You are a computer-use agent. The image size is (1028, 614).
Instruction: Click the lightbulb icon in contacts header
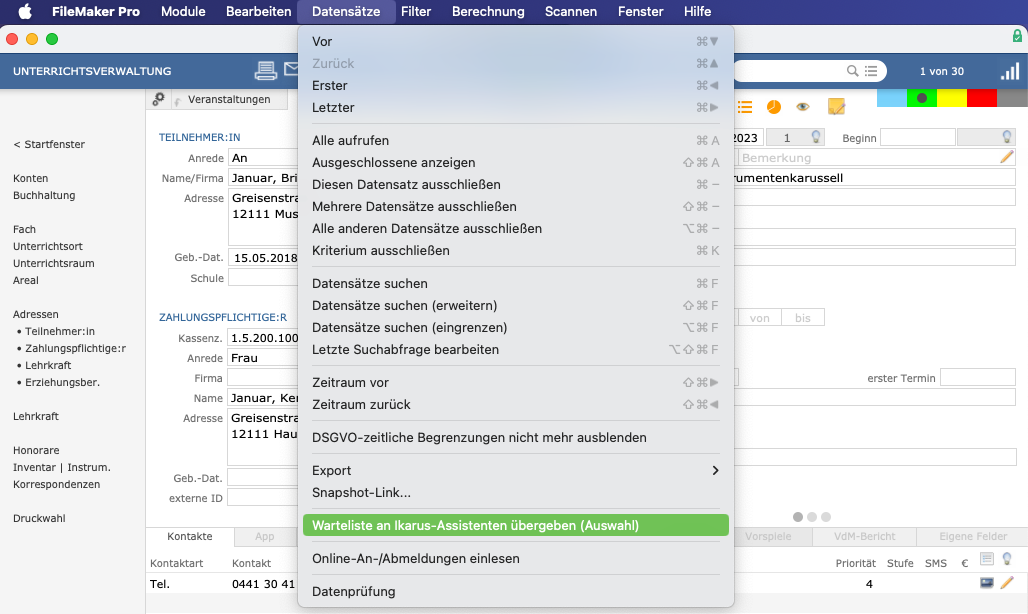(x=1007, y=559)
